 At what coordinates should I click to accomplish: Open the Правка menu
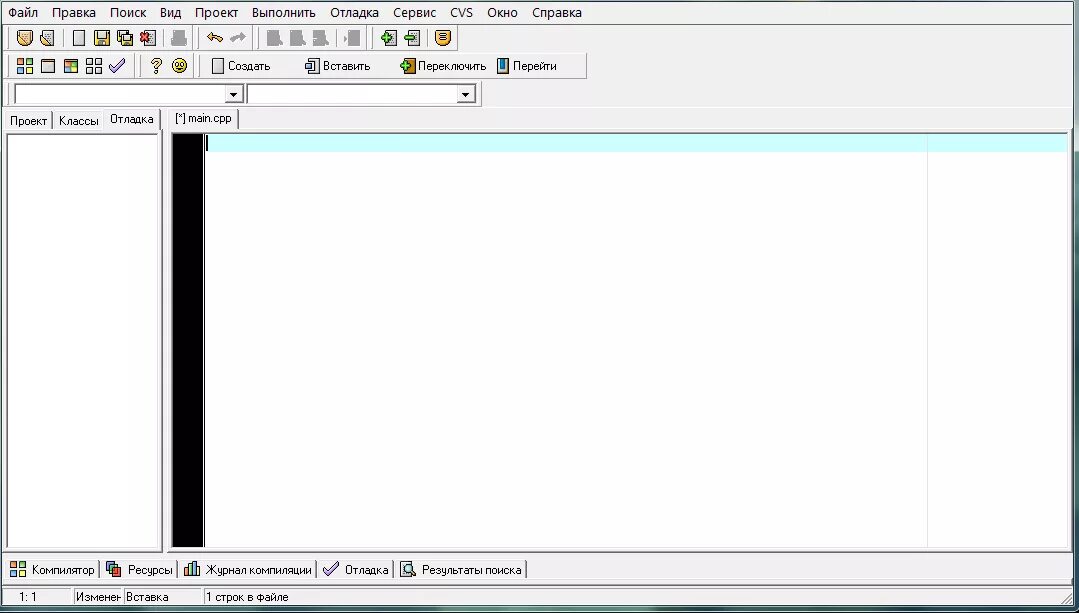coord(74,12)
